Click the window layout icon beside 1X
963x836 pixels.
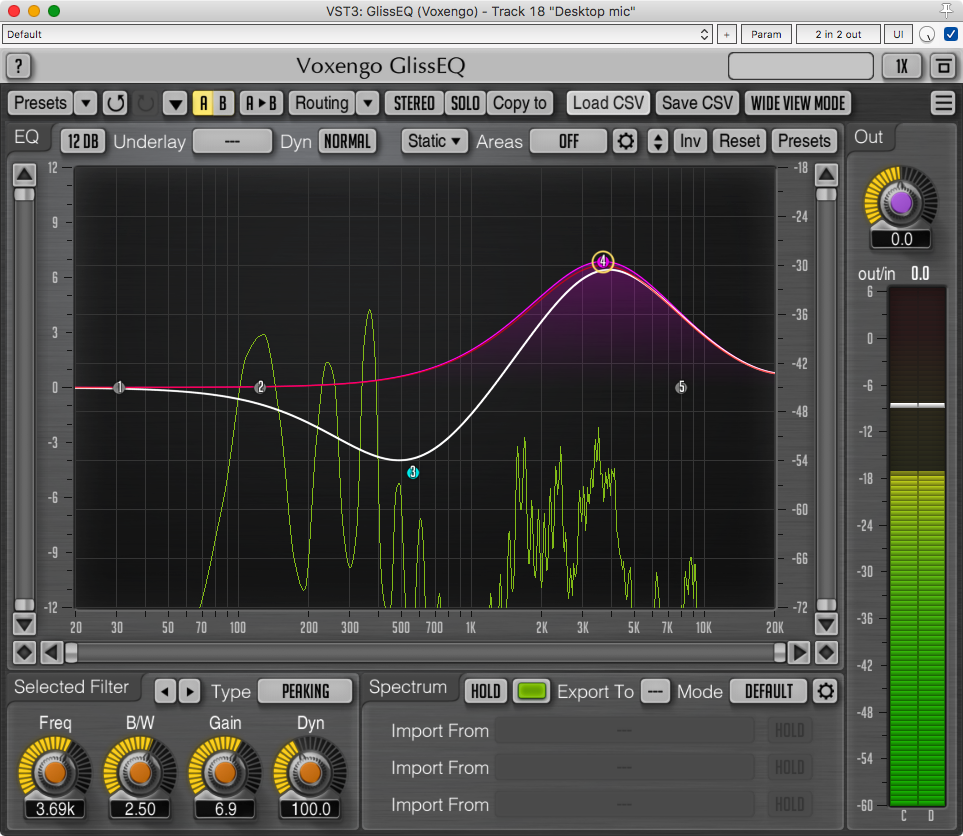[x=943, y=66]
